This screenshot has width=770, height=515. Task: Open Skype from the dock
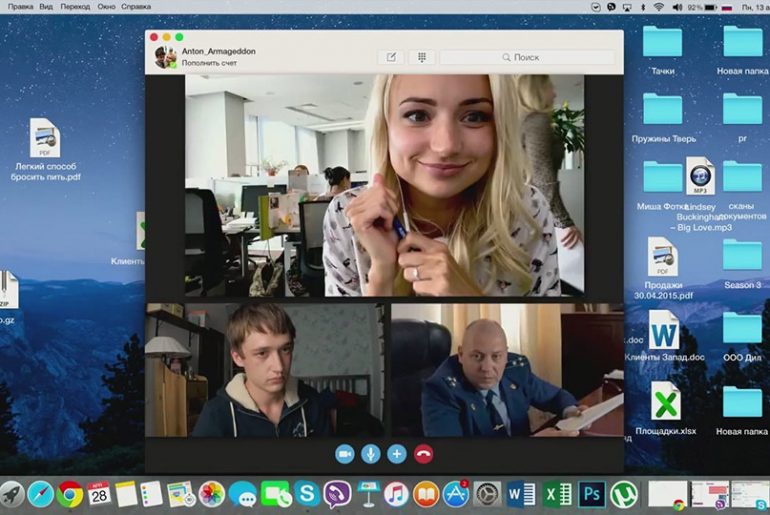[x=306, y=493]
